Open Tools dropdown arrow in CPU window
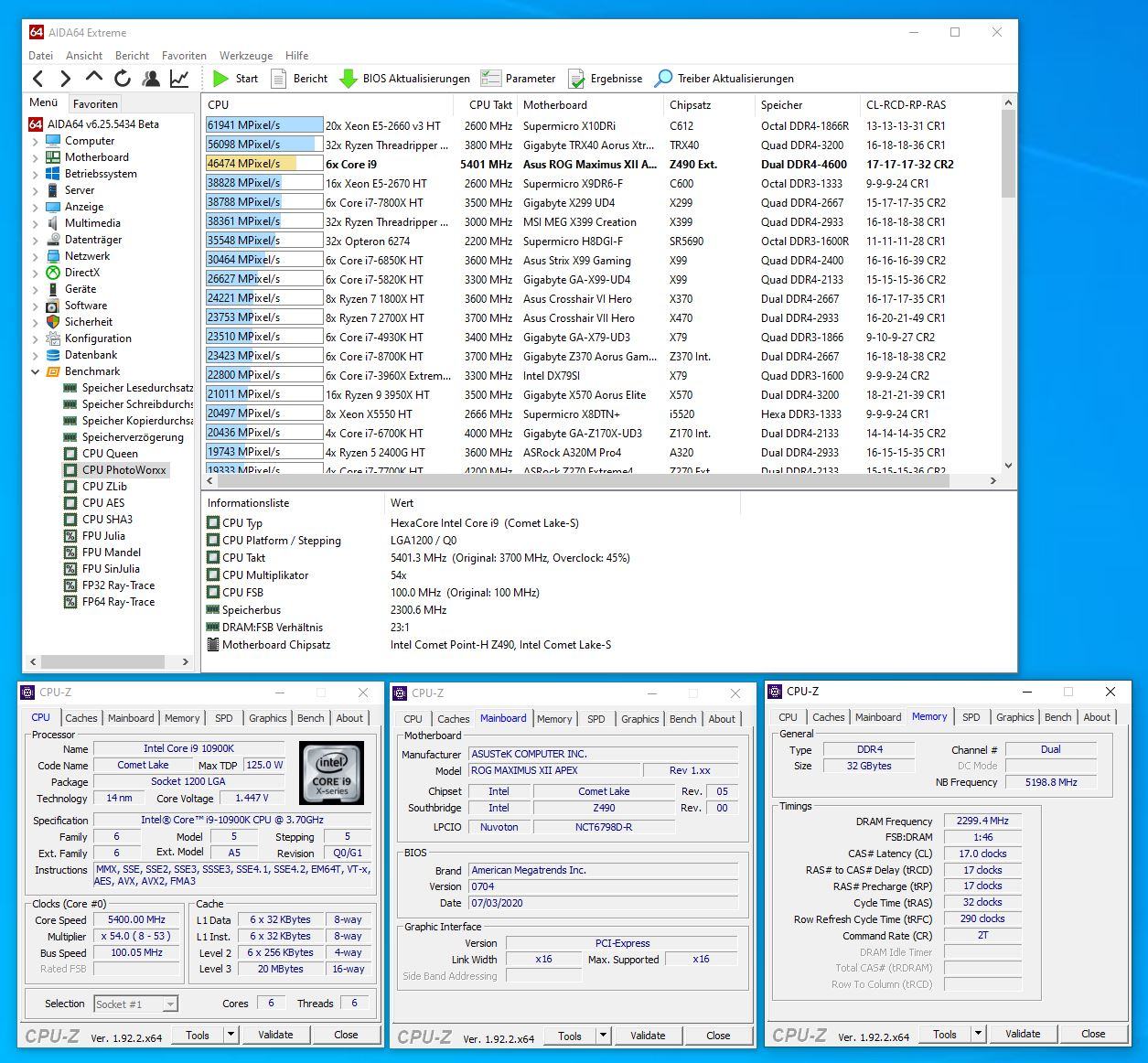Viewport: 1148px width, 1063px height. (231, 1035)
